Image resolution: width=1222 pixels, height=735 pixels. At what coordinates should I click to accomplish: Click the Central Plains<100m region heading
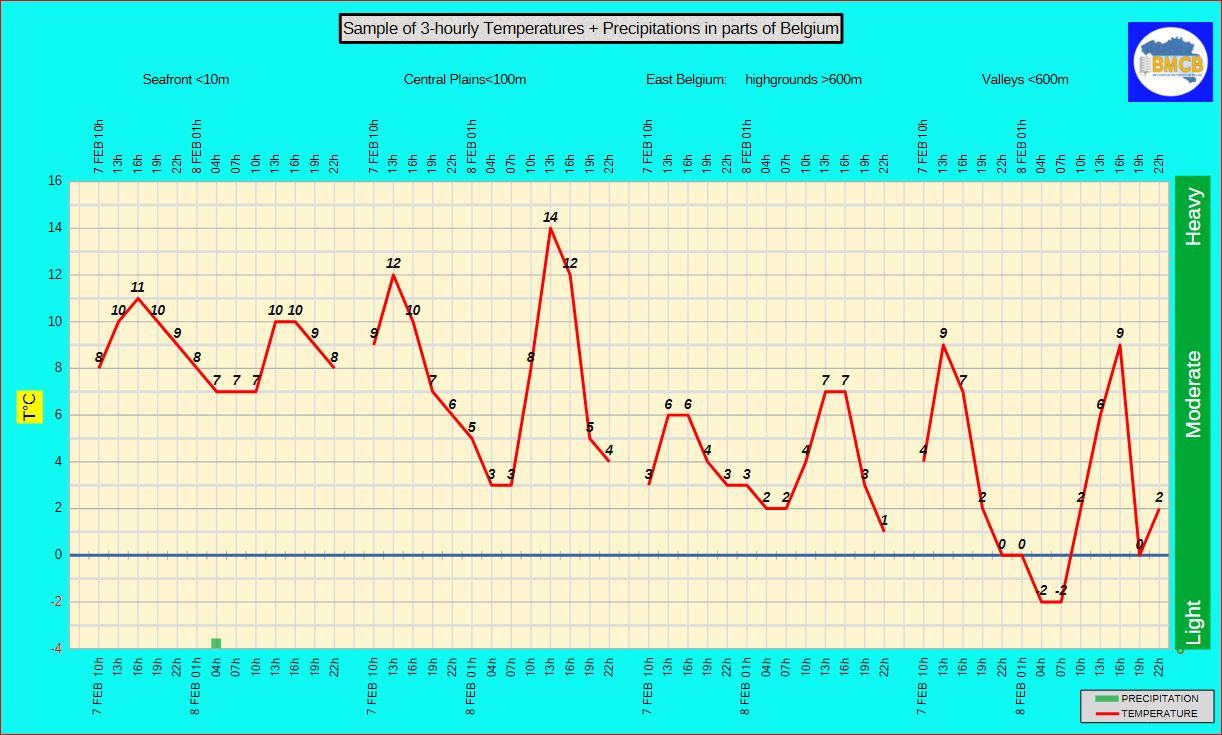[465, 79]
